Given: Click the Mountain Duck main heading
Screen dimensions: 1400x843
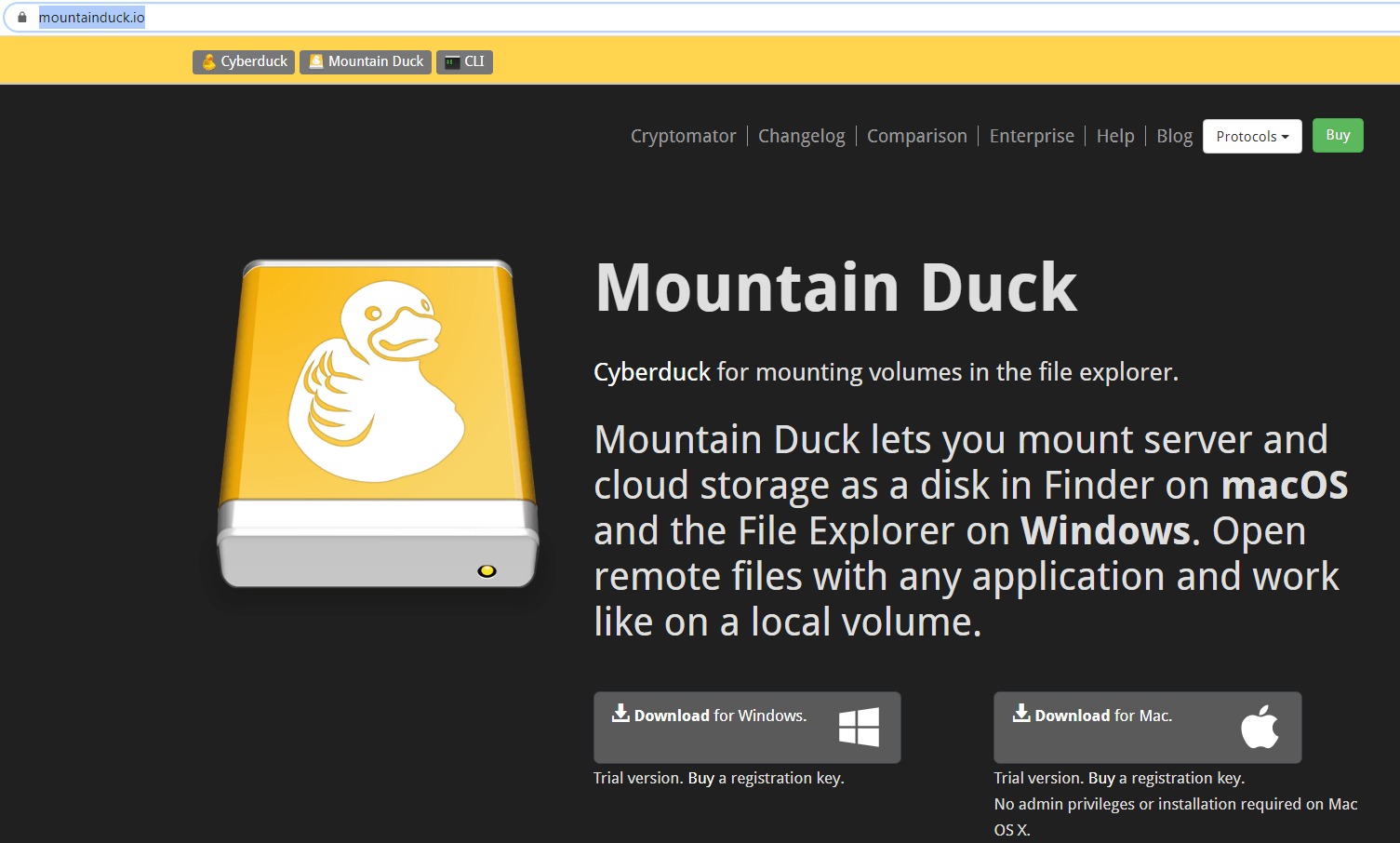Looking at the screenshot, I should point(835,288).
